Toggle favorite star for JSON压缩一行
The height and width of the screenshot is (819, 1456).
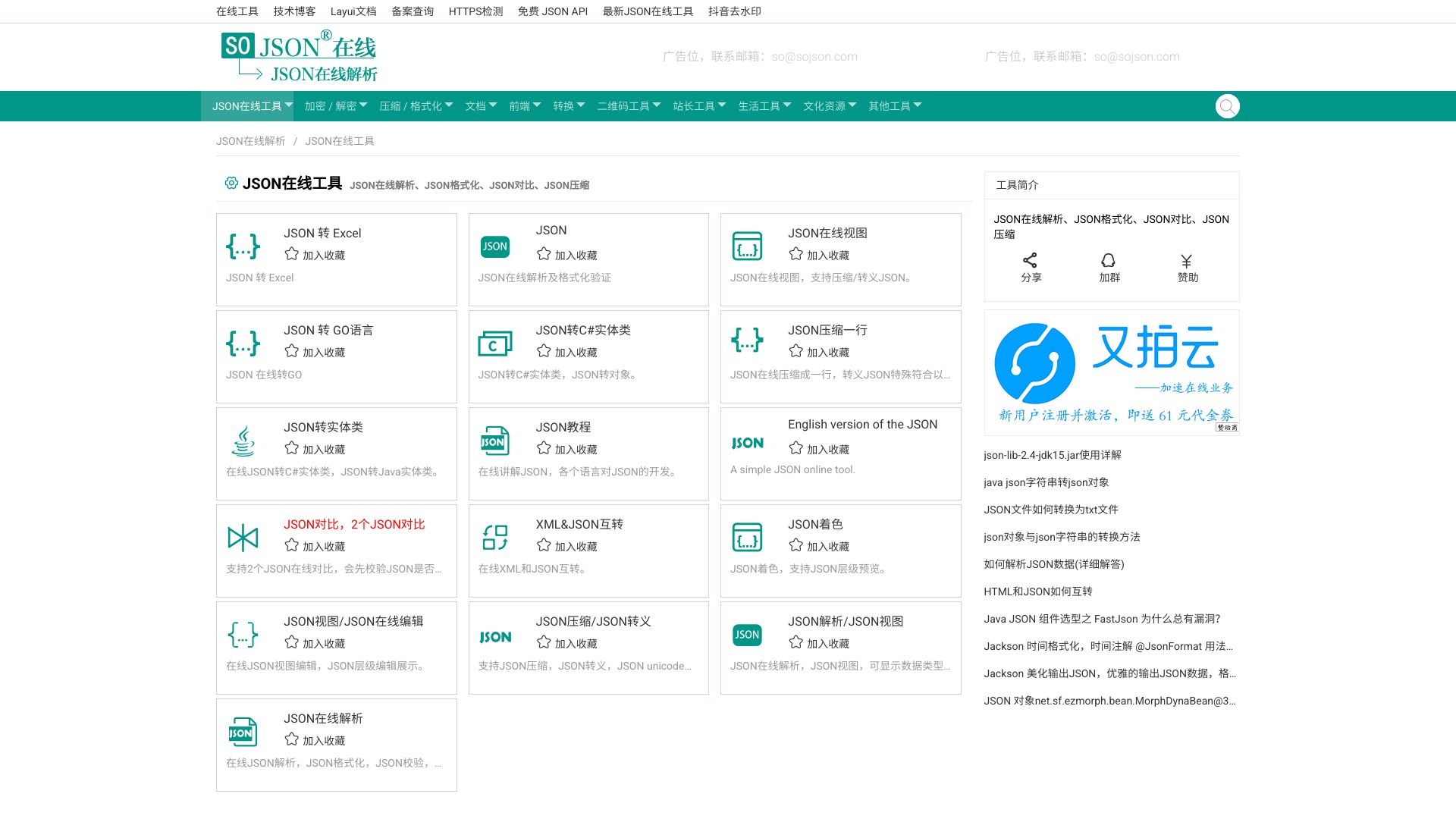pyautogui.click(x=795, y=351)
